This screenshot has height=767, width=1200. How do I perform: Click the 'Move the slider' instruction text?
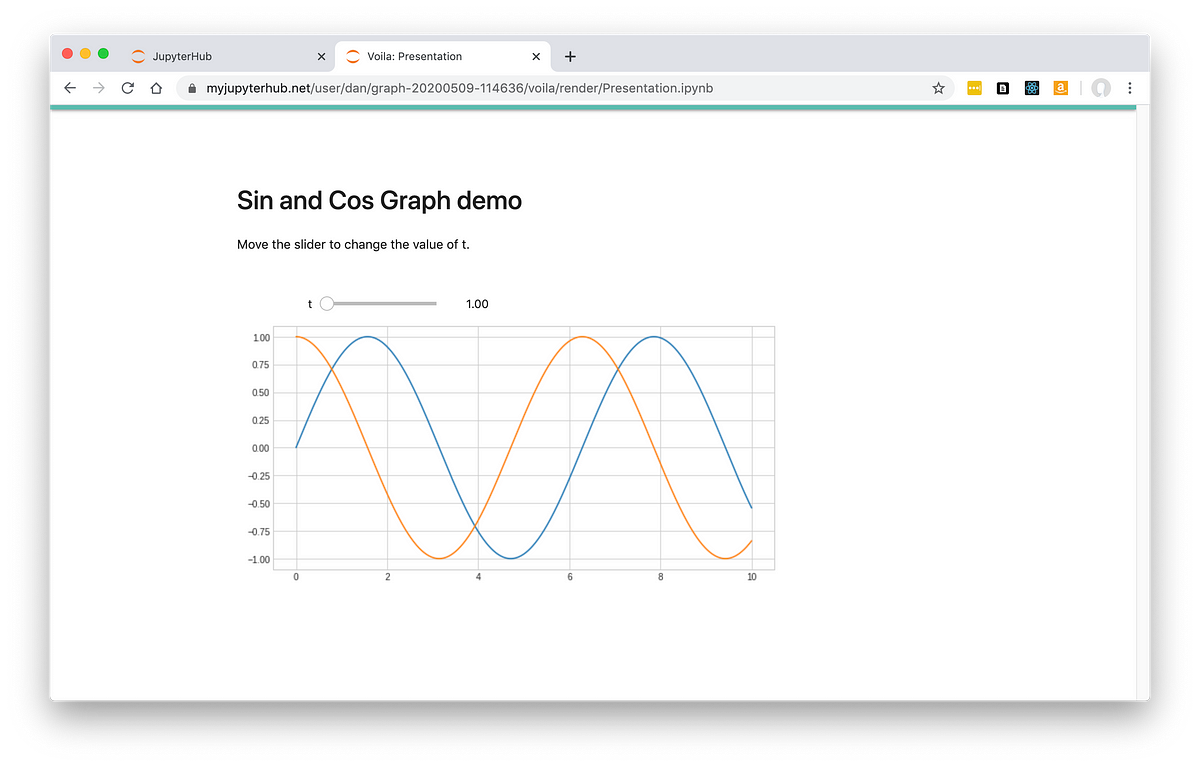[x=353, y=245]
